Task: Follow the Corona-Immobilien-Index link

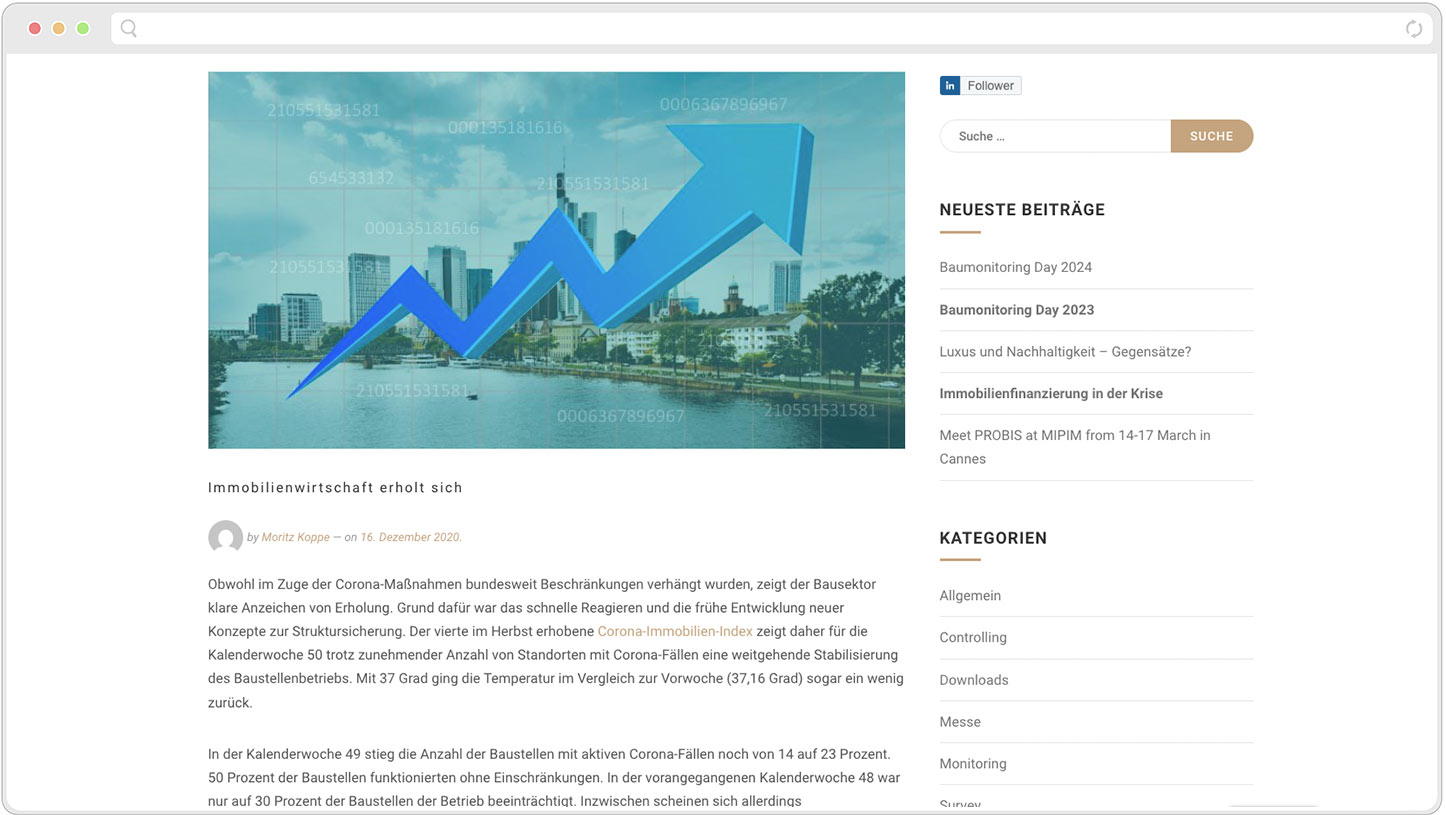Action: (x=674, y=632)
